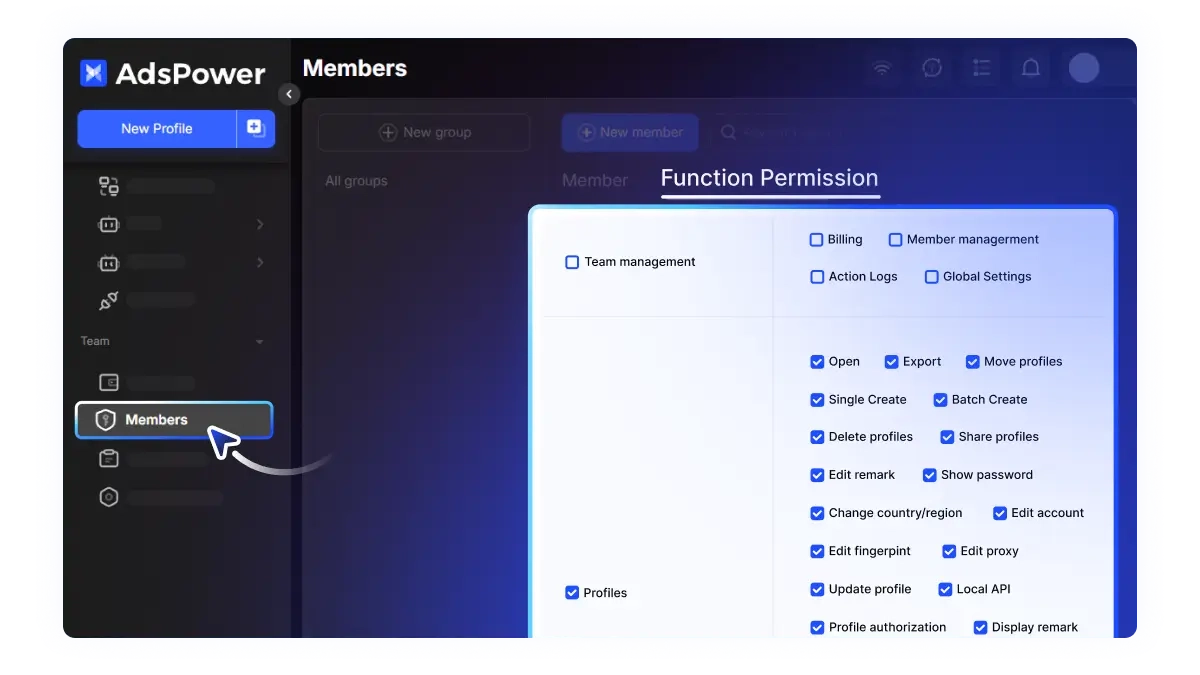Select All groups in the list

(x=356, y=181)
